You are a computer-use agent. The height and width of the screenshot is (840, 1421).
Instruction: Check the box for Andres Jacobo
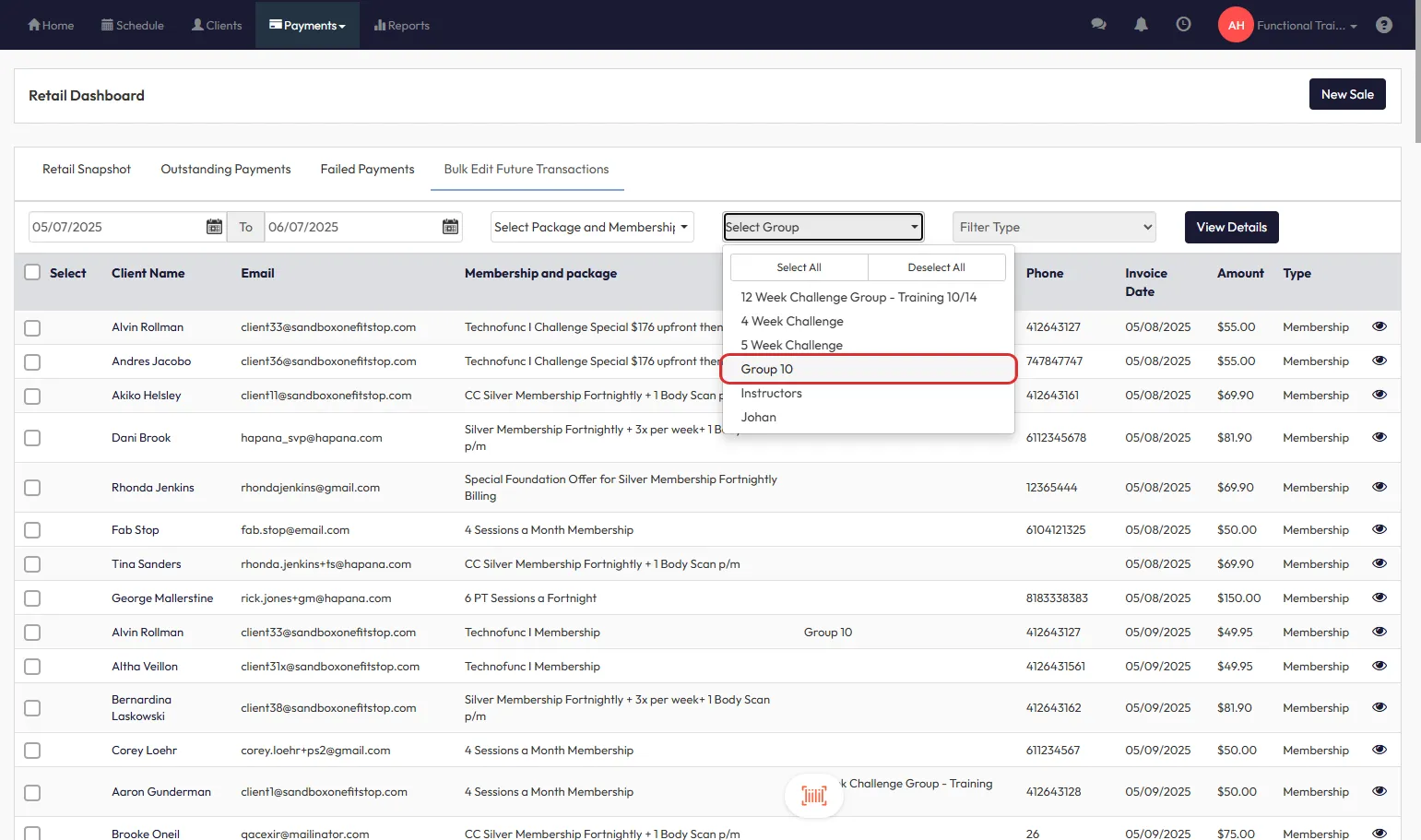point(32,361)
